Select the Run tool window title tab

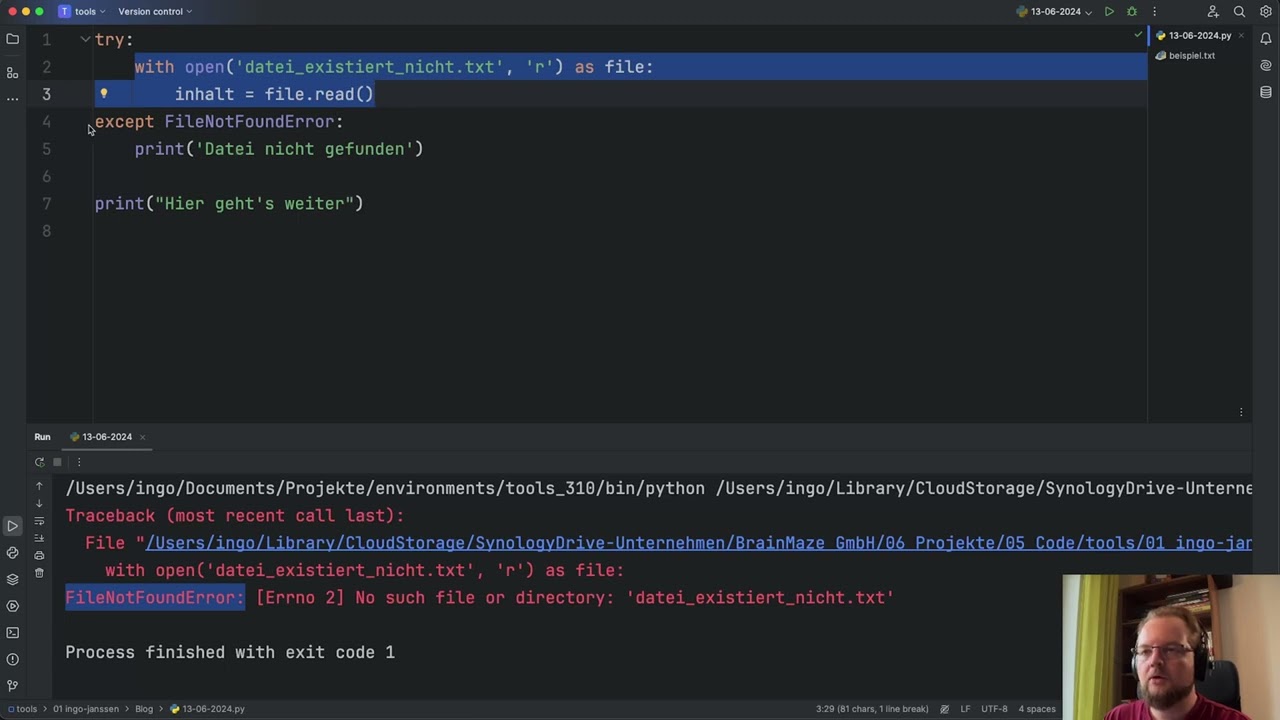coord(42,437)
